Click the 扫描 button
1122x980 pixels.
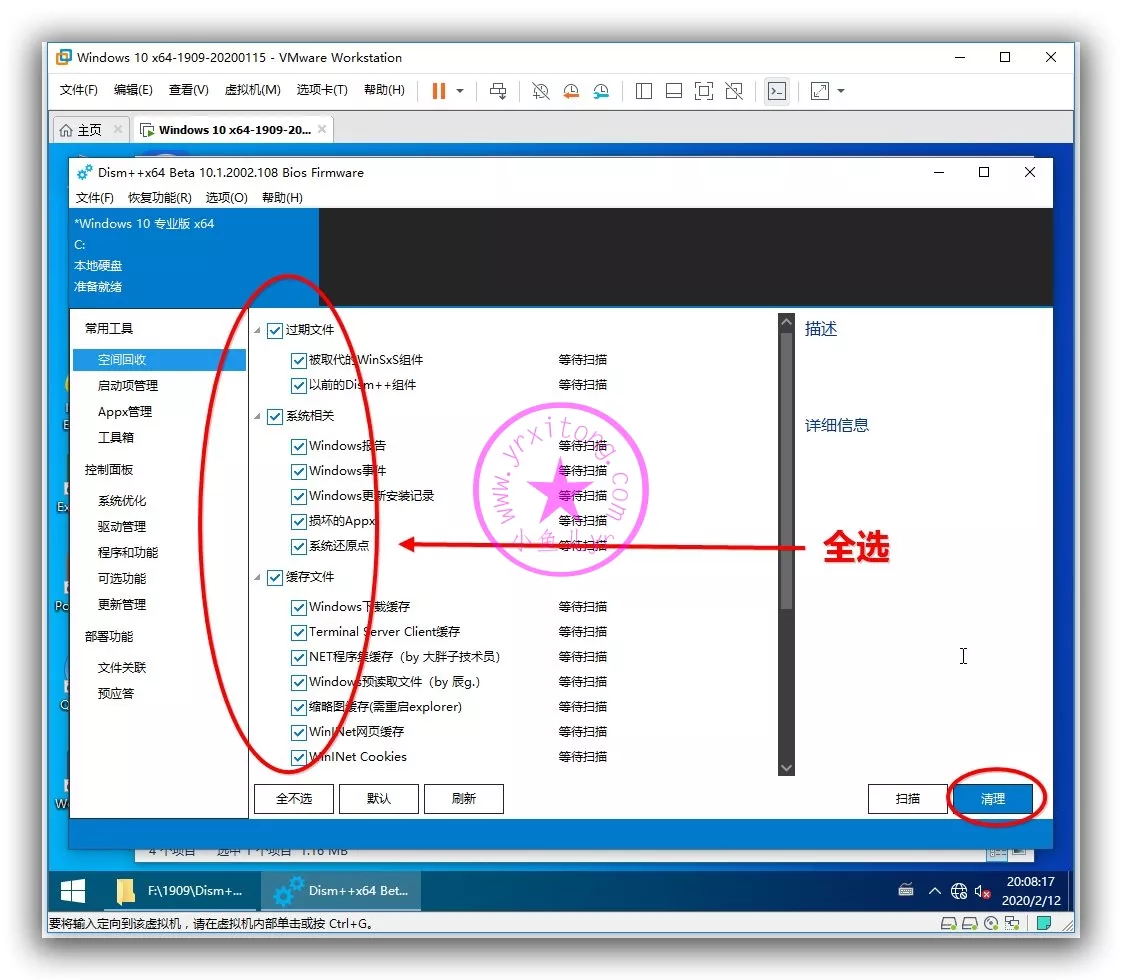click(x=907, y=799)
